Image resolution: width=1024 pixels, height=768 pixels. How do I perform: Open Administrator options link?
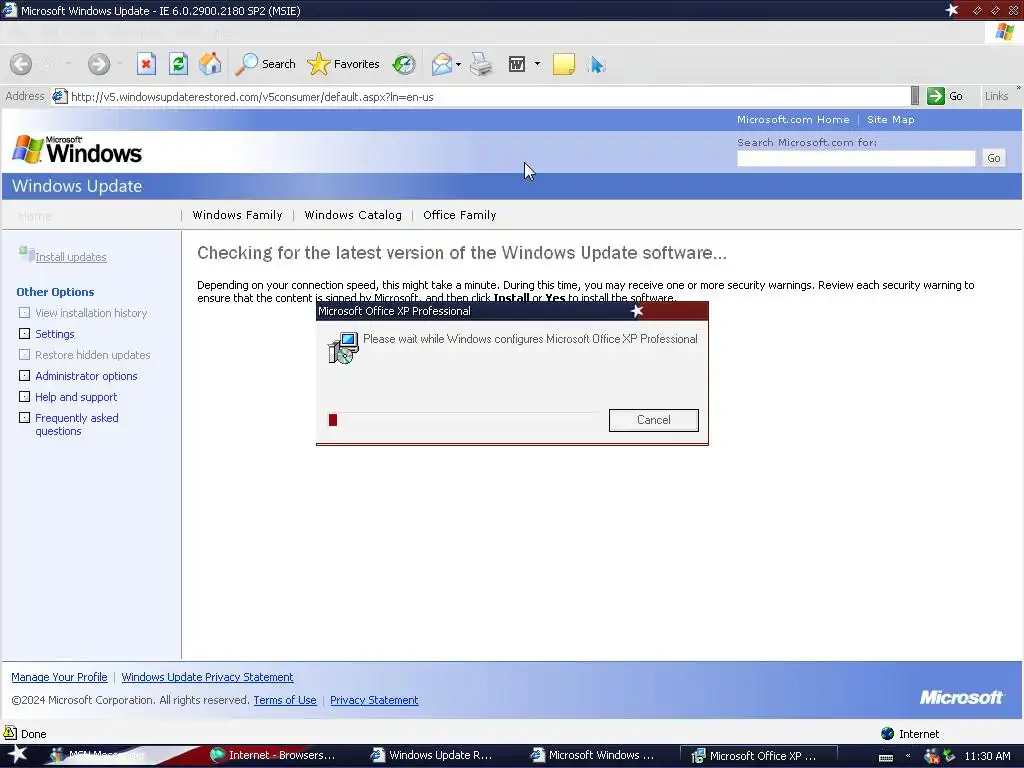tap(86, 376)
